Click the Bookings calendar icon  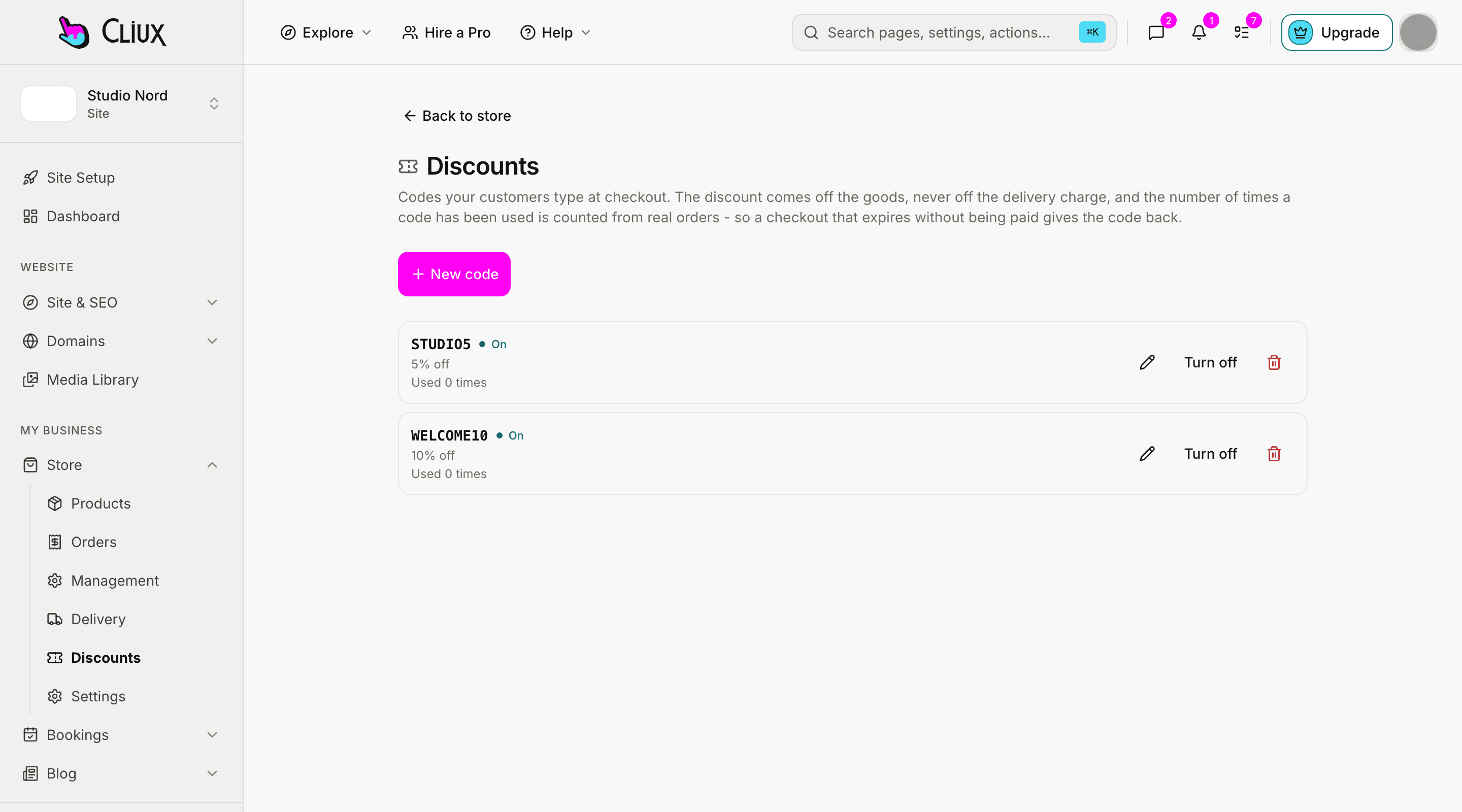pos(30,735)
